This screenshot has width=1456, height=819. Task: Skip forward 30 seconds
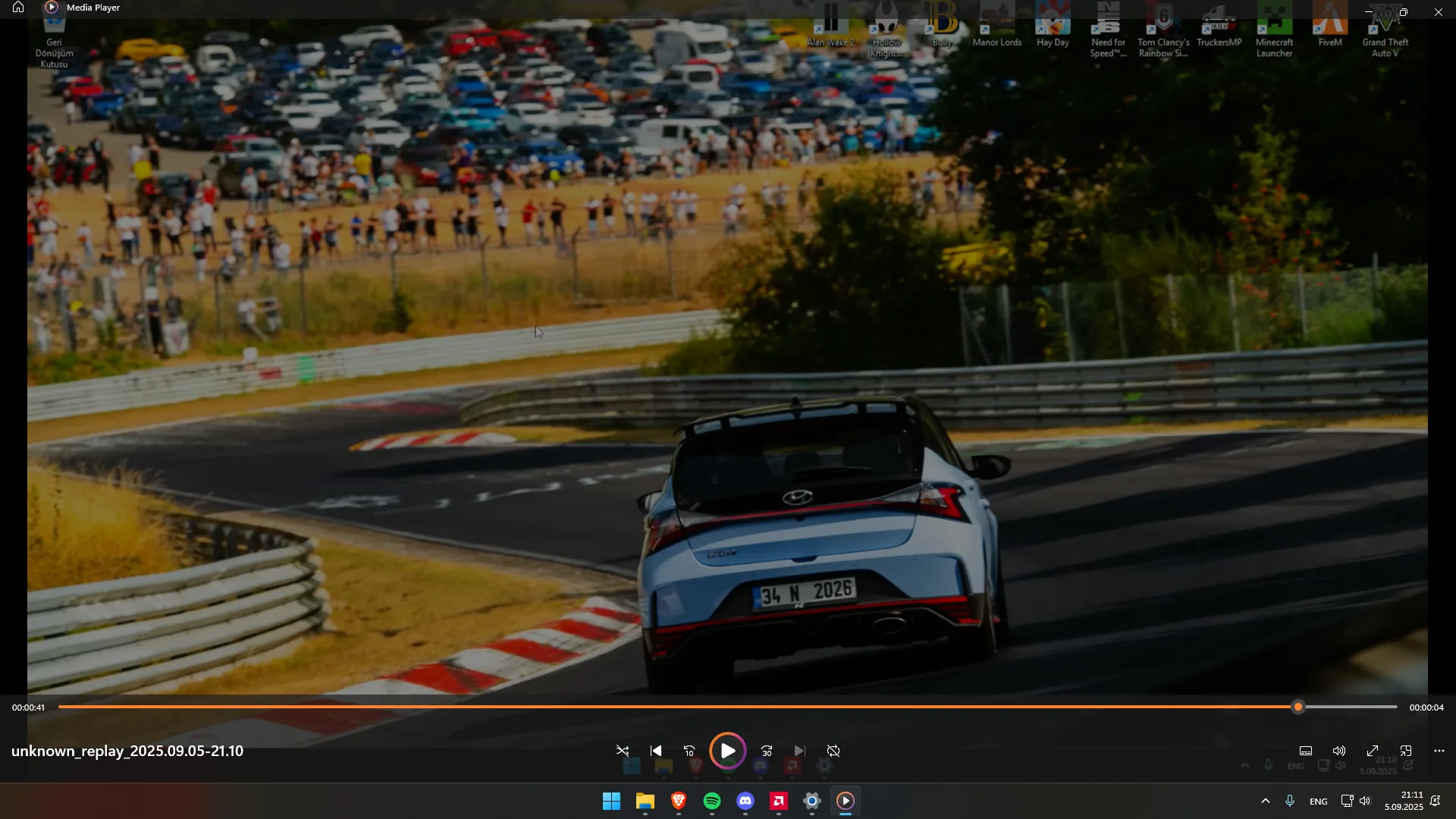coord(767,752)
